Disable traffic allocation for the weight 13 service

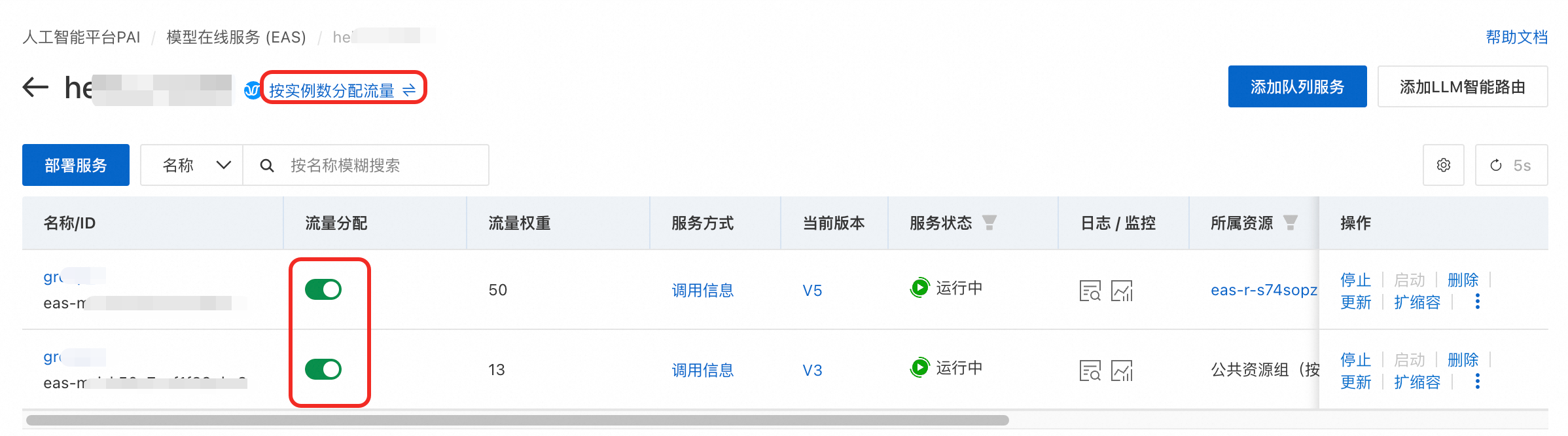tap(323, 369)
